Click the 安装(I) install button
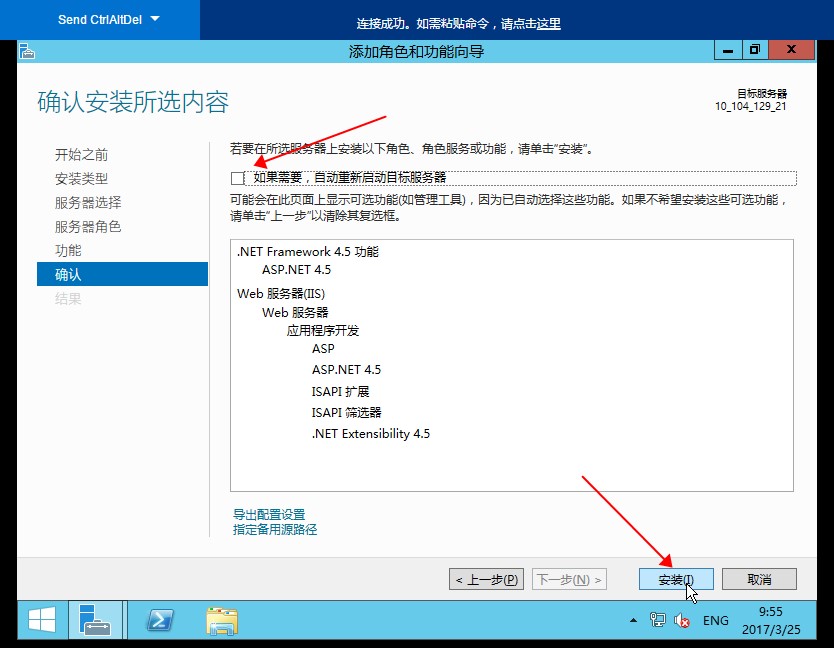 click(676, 579)
